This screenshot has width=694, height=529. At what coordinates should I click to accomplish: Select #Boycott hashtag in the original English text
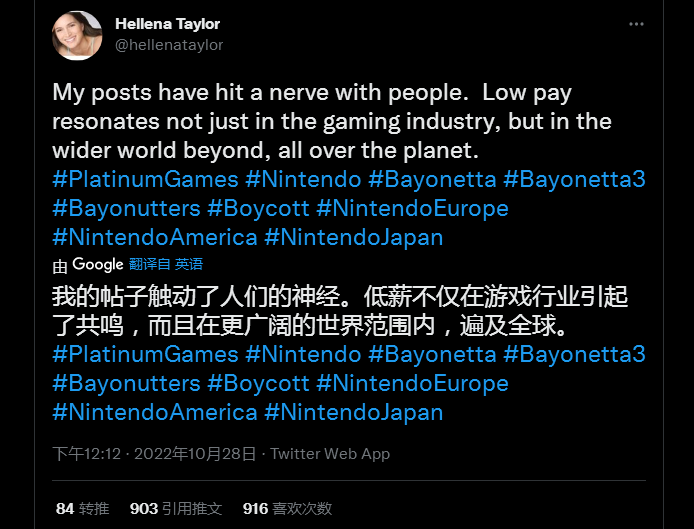258,209
